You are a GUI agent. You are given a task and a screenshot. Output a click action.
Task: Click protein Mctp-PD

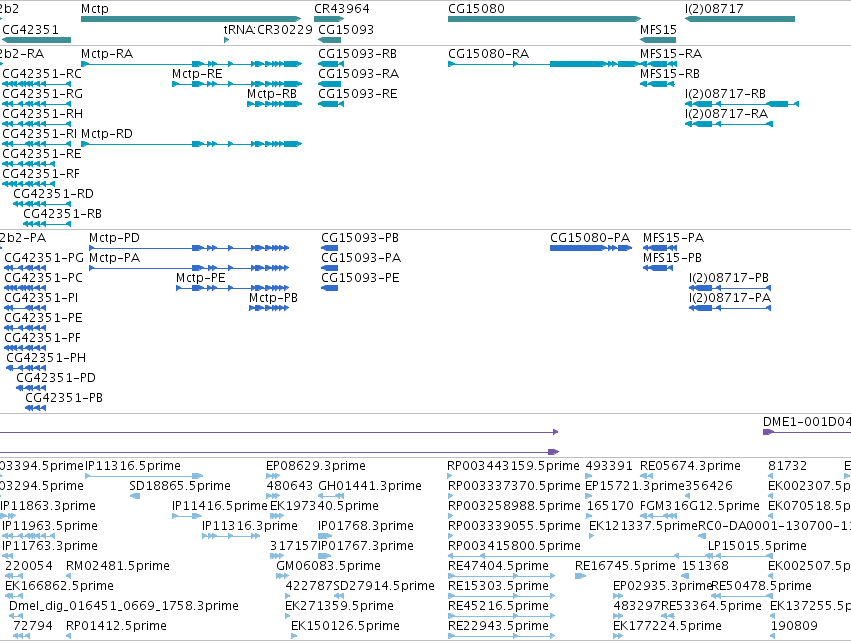(115, 238)
